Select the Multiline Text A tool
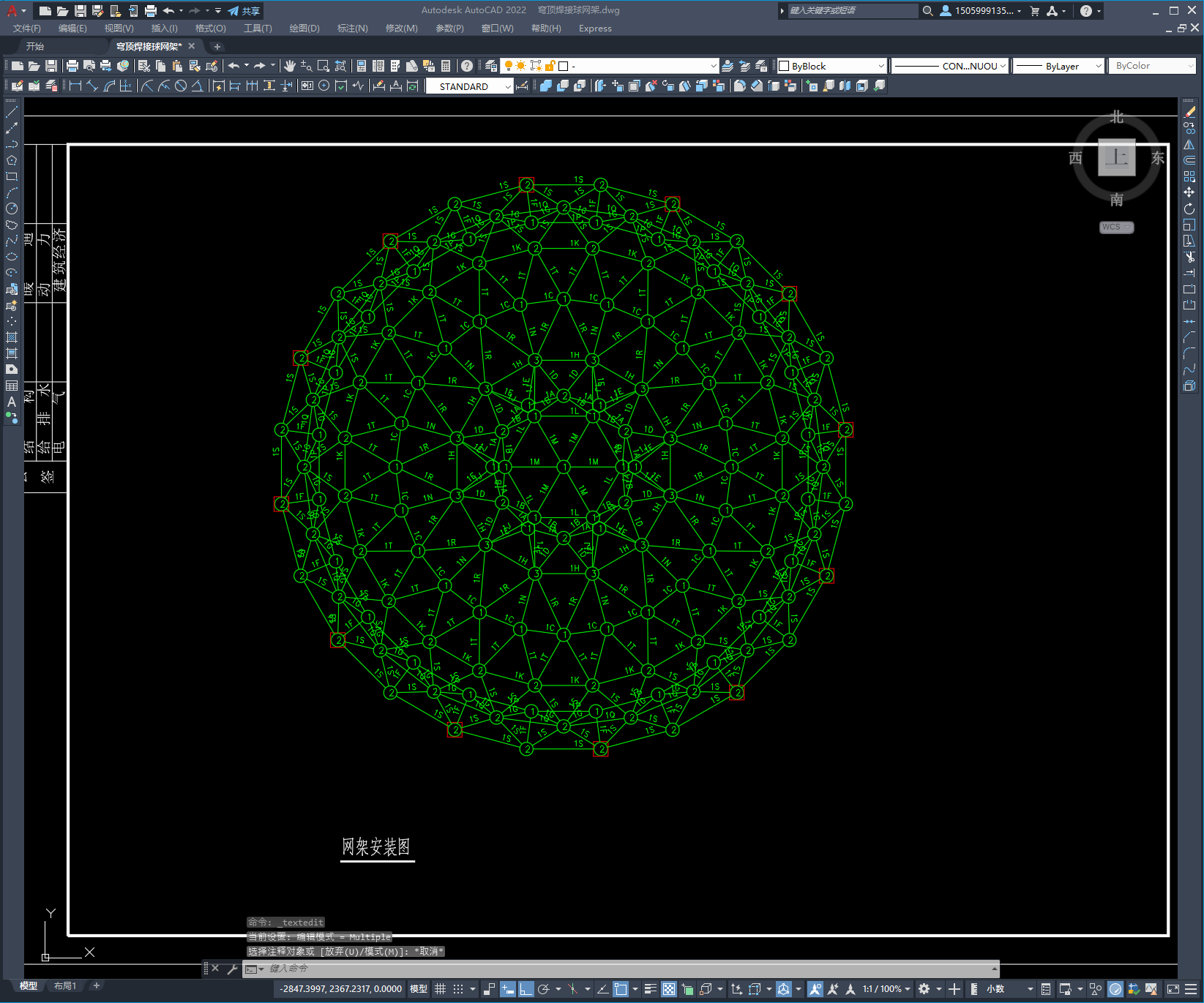1204x1003 pixels. 12,402
